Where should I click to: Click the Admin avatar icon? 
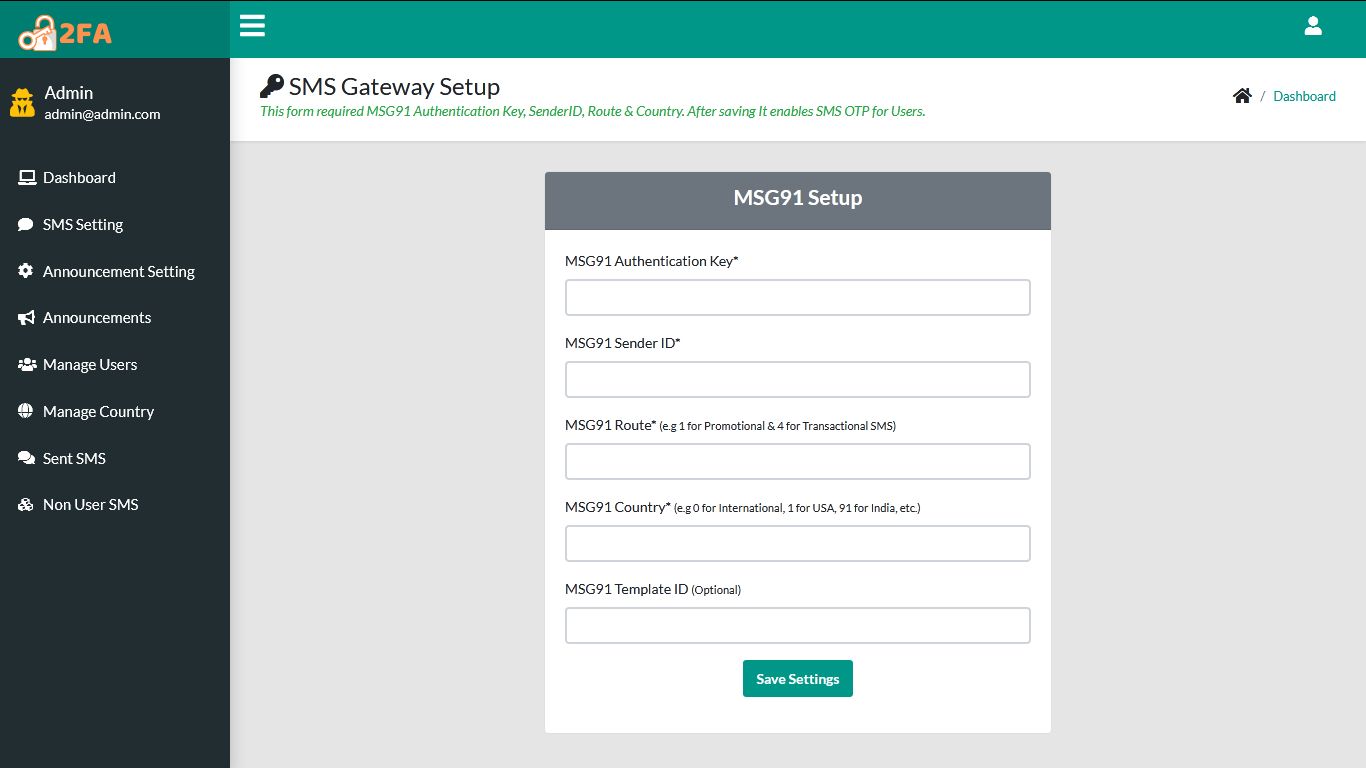(x=22, y=102)
